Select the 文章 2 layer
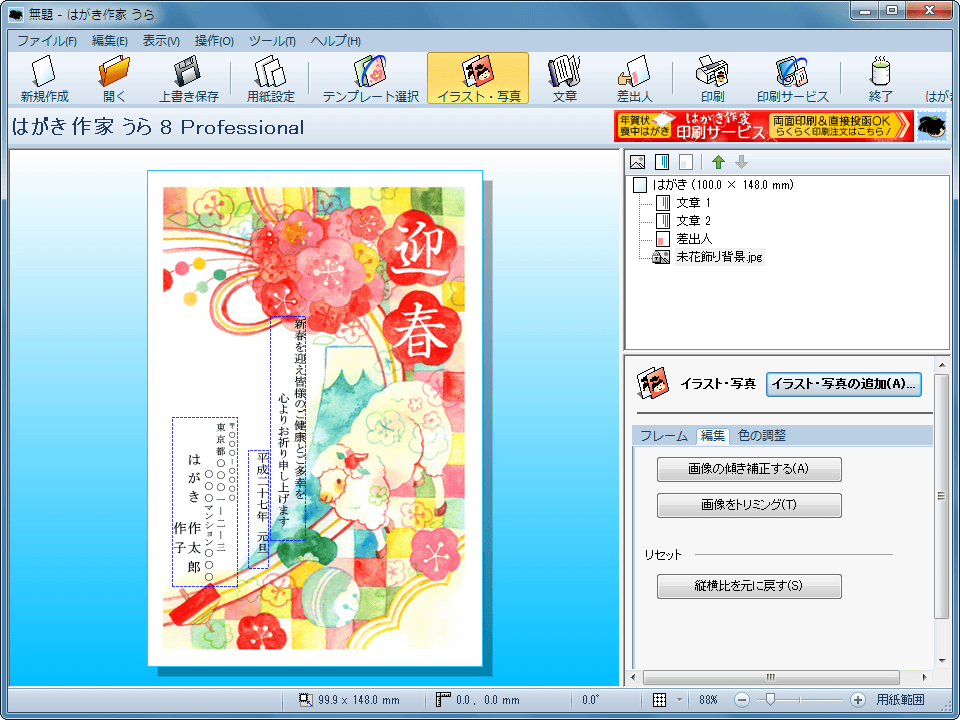 [x=693, y=220]
